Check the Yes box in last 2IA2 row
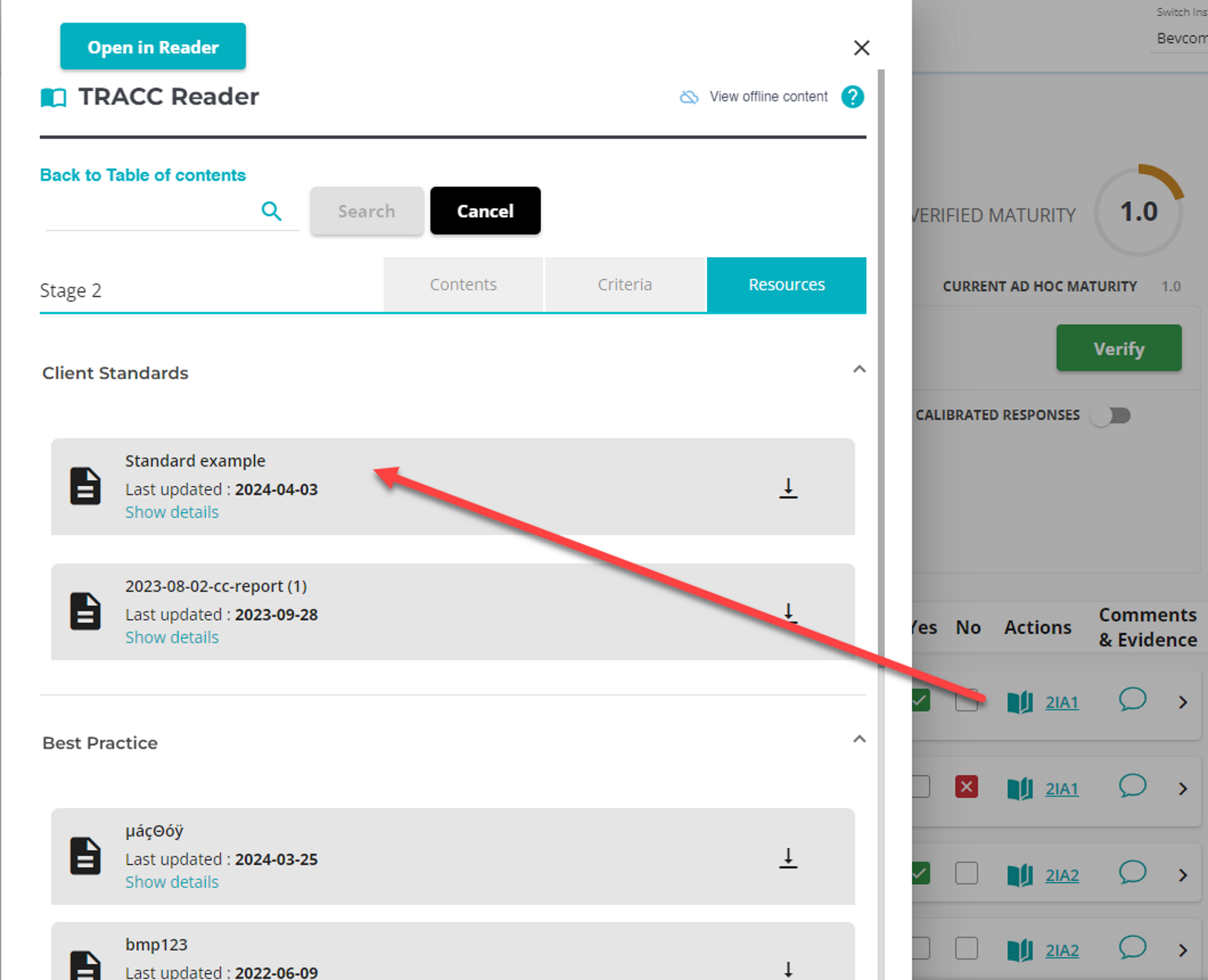Screen dimensions: 1208x980 [920, 948]
